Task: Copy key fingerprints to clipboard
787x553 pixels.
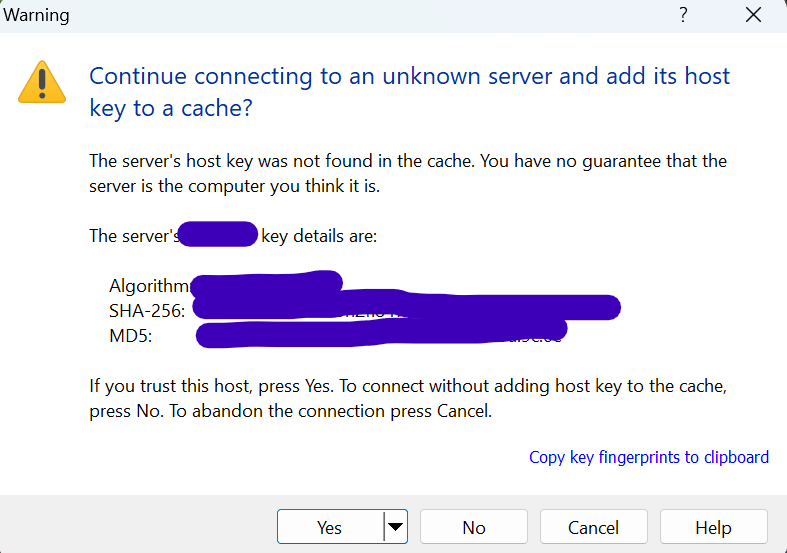Action: 648,457
